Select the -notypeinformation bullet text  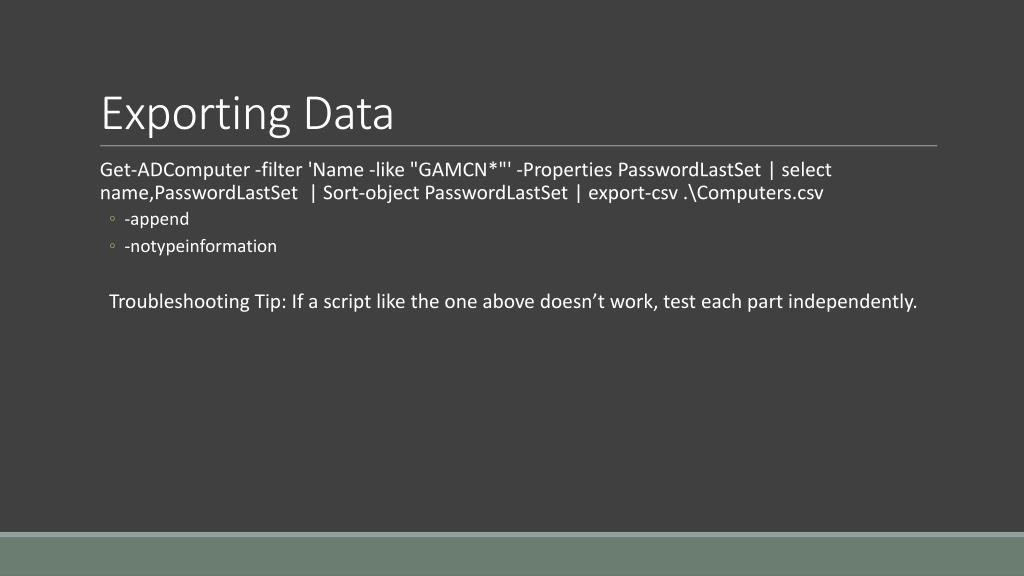pos(200,246)
